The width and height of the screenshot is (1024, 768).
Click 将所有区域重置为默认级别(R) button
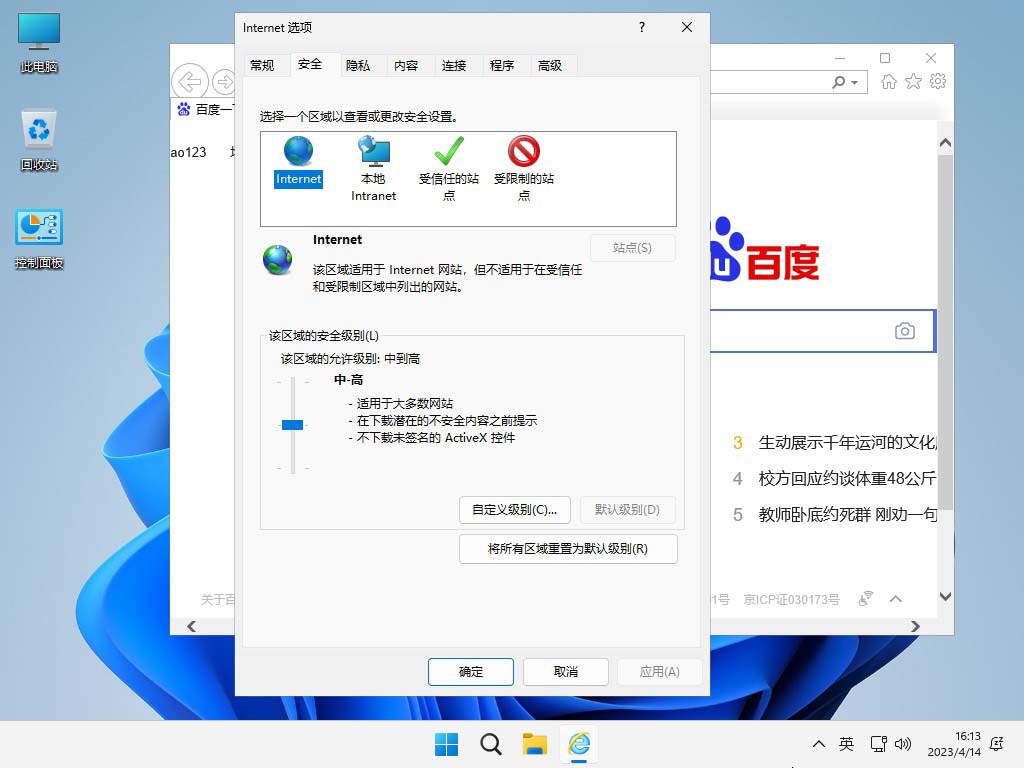tap(567, 549)
